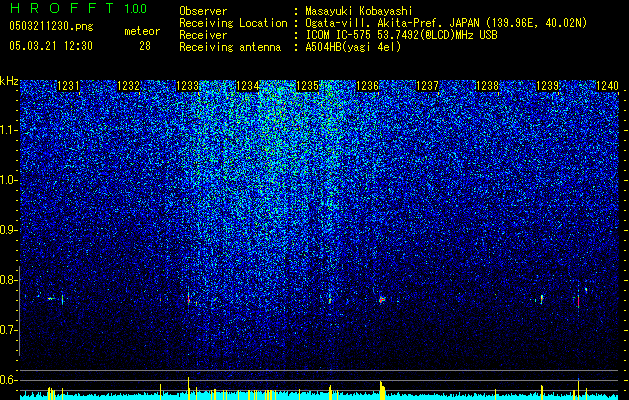Select antenna value A504HB(yagi 4el)
Image resolution: width=629 pixels, height=400 pixels.
click(x=353, y=47)
